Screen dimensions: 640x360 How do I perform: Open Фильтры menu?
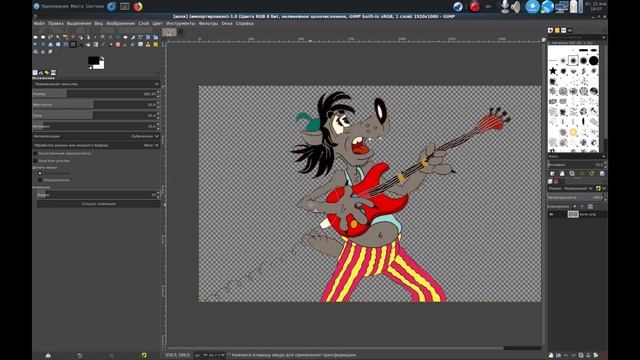208,24
